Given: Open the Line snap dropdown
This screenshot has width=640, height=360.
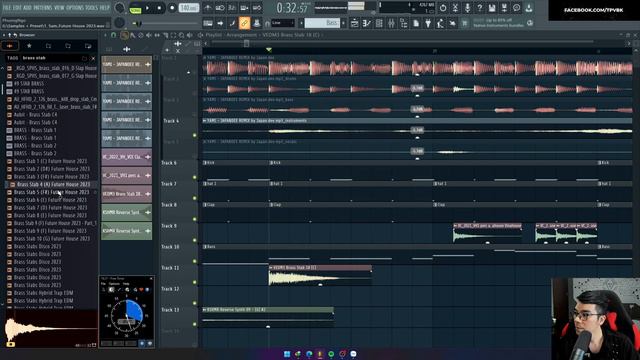Looking at the screenshot, I should [283, 23].
